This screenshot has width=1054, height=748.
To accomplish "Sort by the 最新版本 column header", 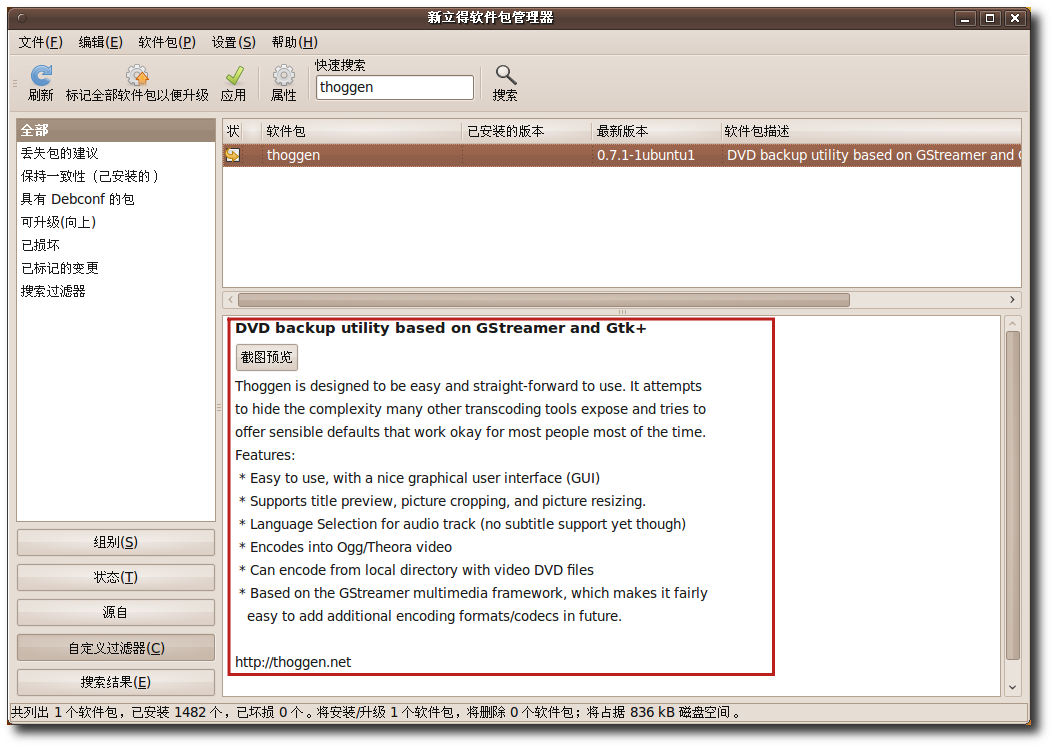I will click(x=657, y=131).
